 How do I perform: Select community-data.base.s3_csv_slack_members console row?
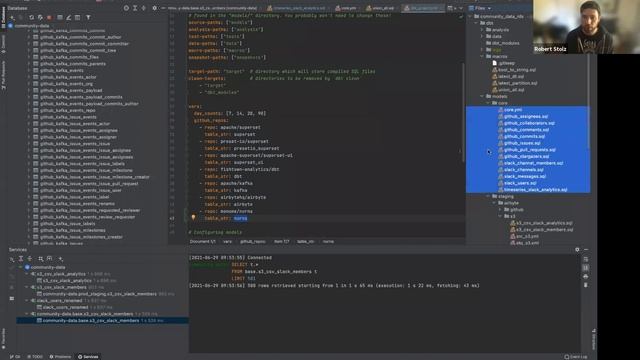tap(102, 321)
